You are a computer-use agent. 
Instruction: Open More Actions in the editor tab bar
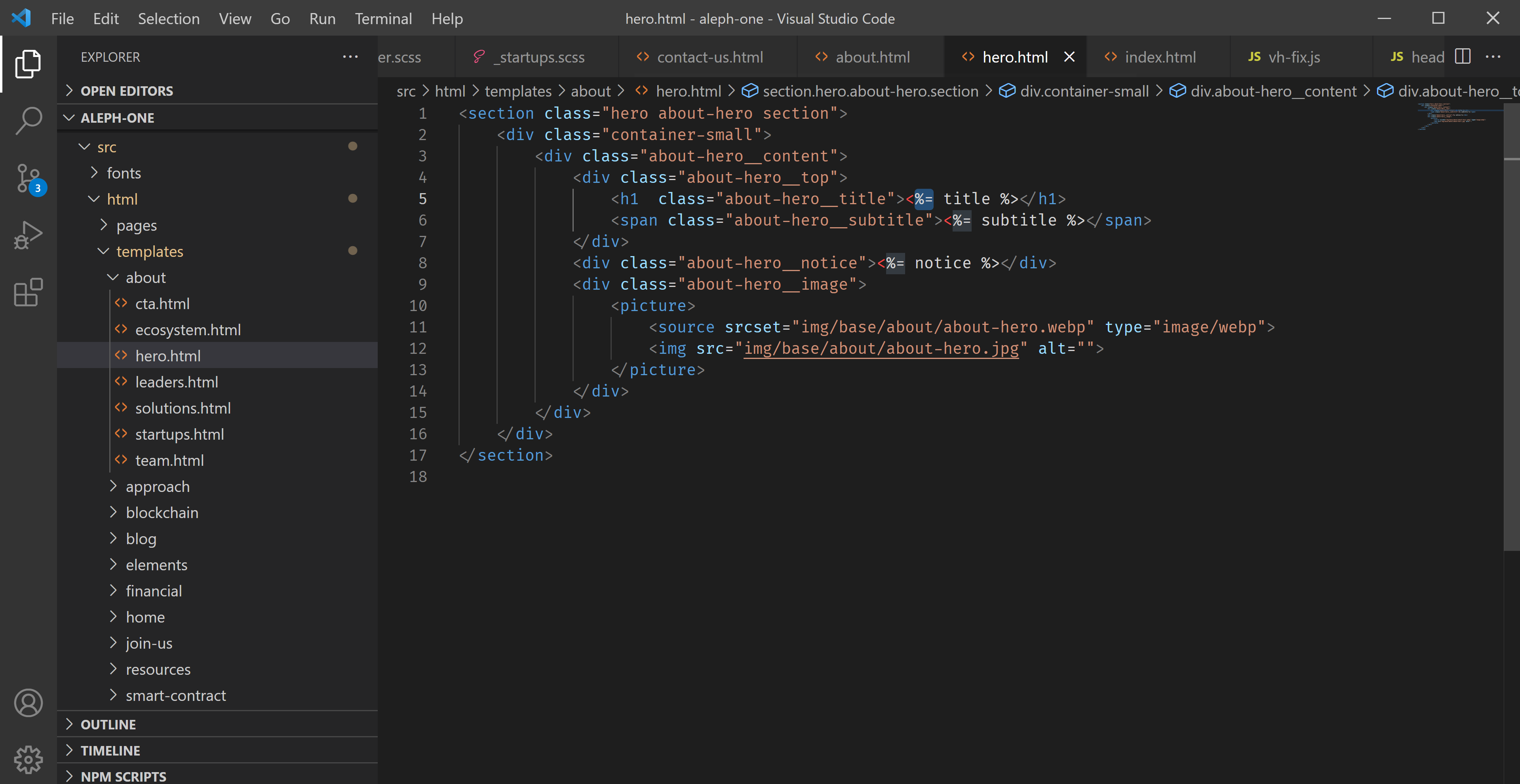[x=1494, y=57]
